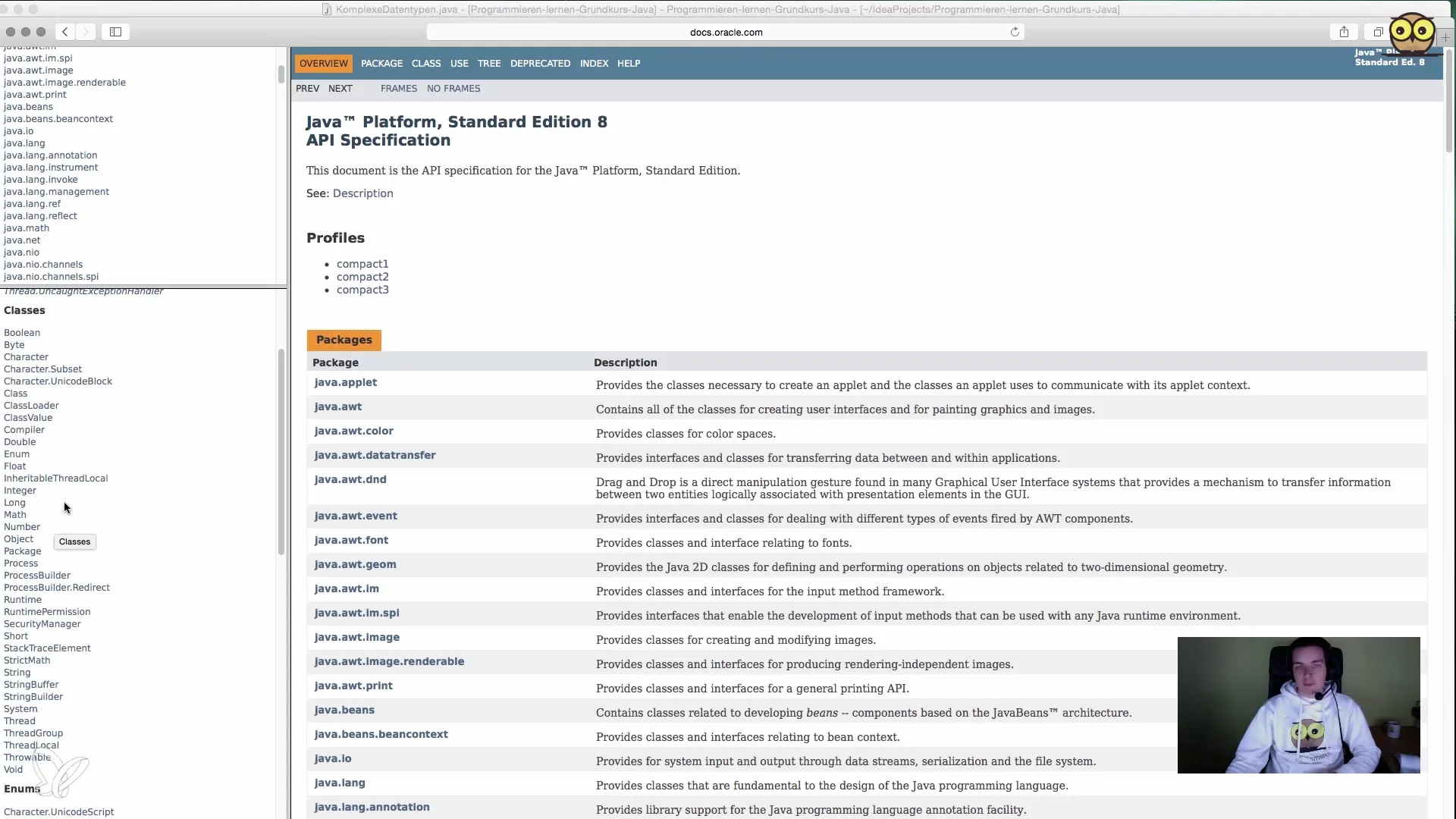Open the StringBuilder class link

coord(33,697)
